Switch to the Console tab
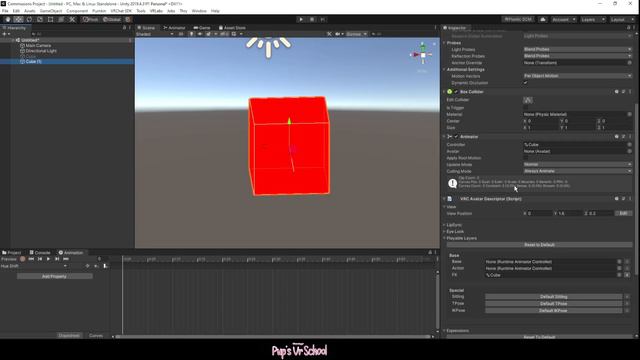 (40, 253)
